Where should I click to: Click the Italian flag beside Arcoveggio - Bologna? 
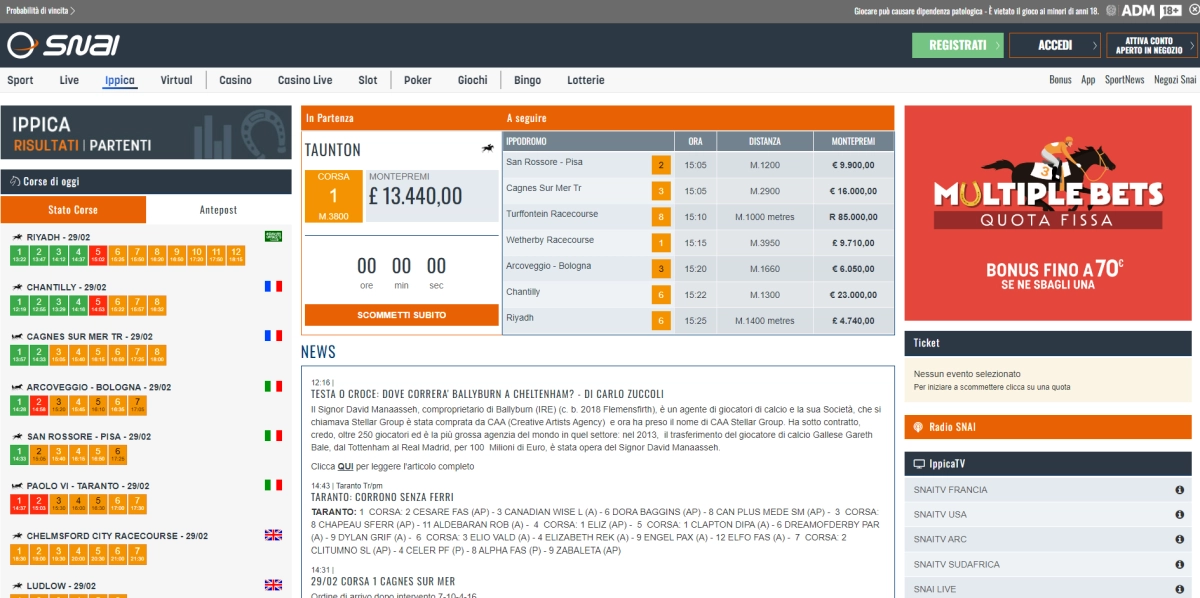[273, 386]
